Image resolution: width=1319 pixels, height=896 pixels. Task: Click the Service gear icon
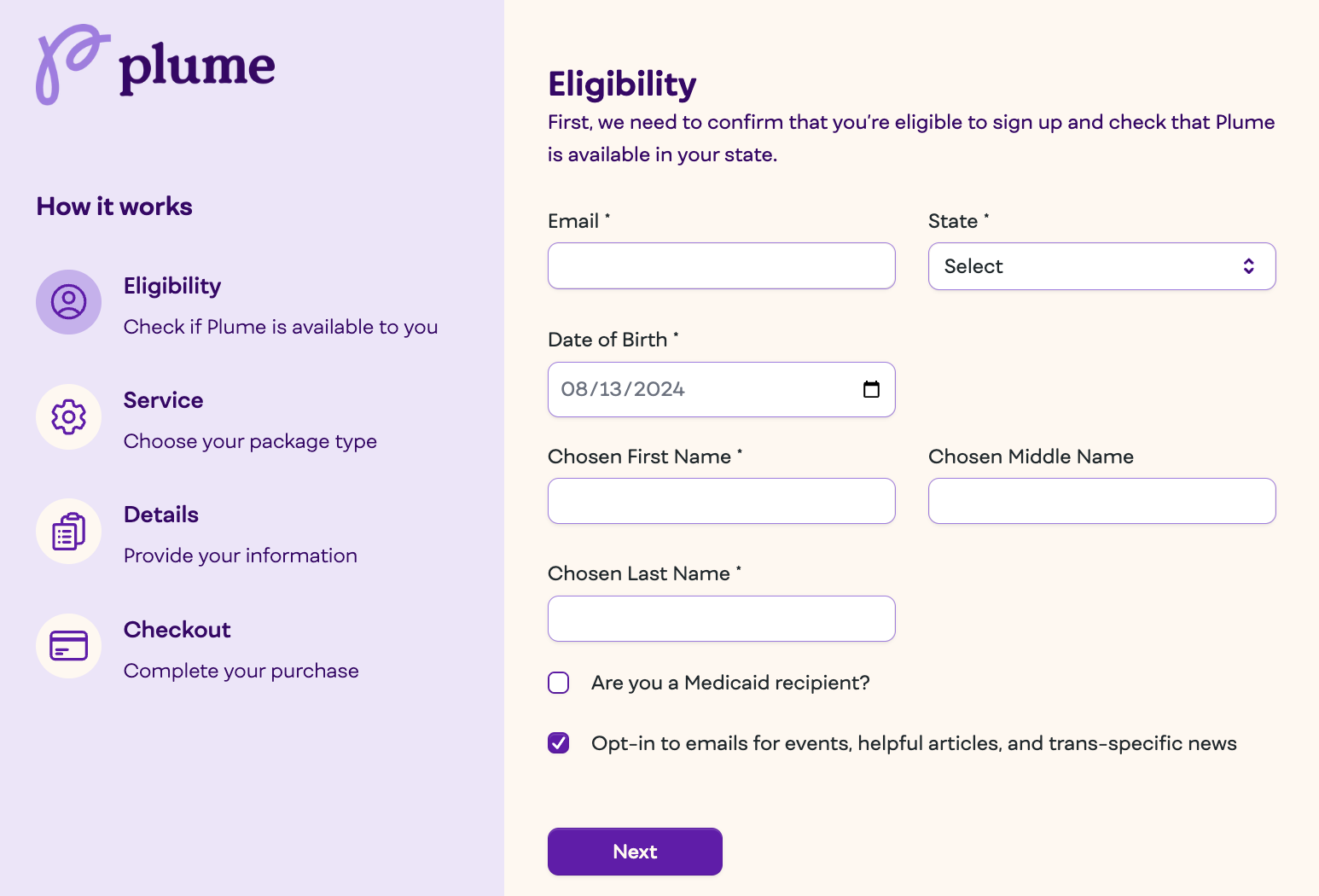click(68, 416)
